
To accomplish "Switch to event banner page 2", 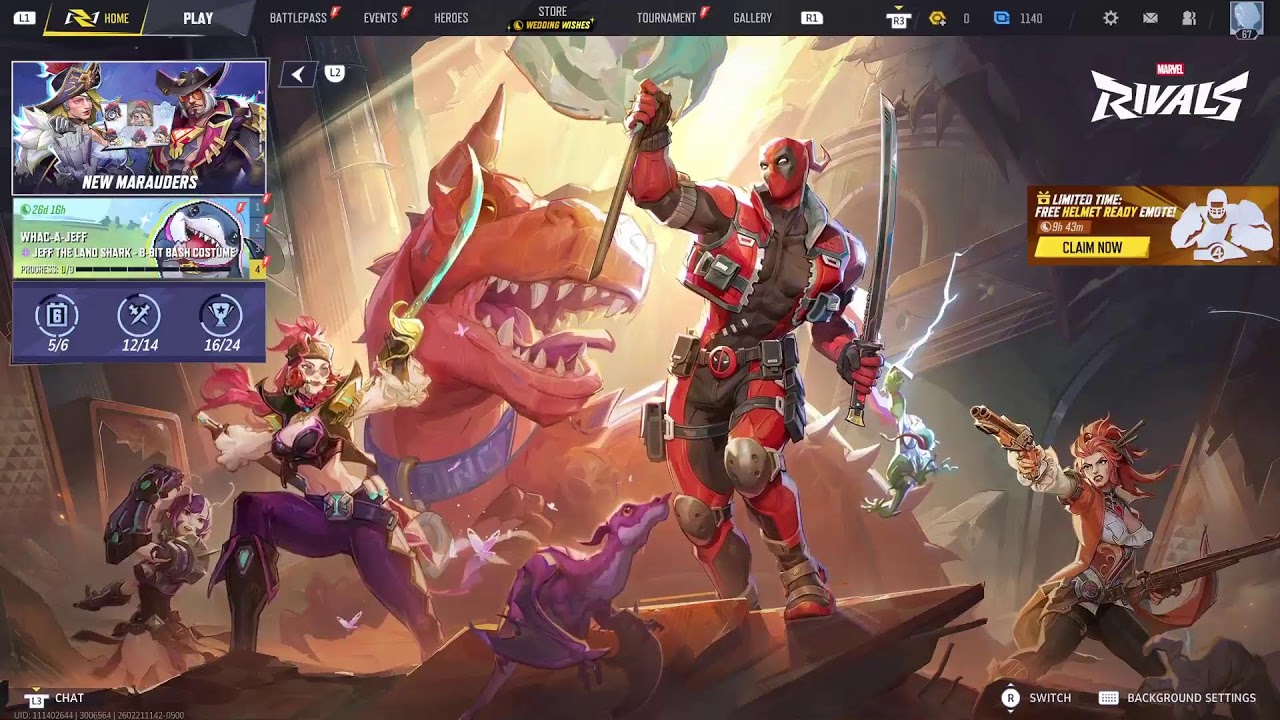I will [x=257, y=229].
